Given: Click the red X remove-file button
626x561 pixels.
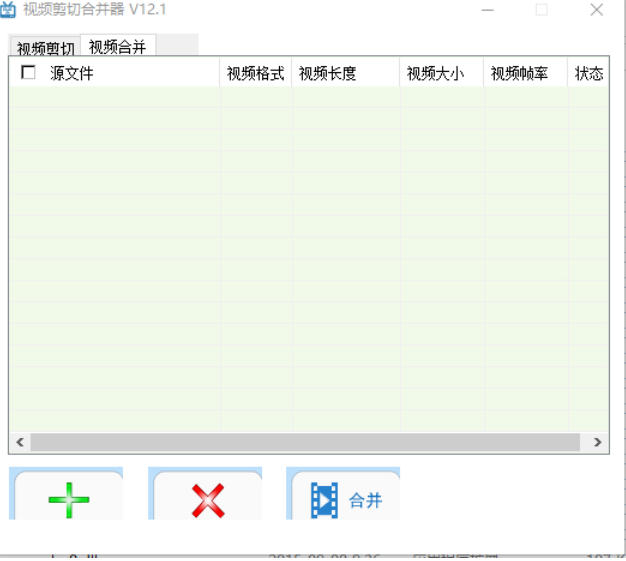Looking at the screenshot, I should click(x=205, y=494).
